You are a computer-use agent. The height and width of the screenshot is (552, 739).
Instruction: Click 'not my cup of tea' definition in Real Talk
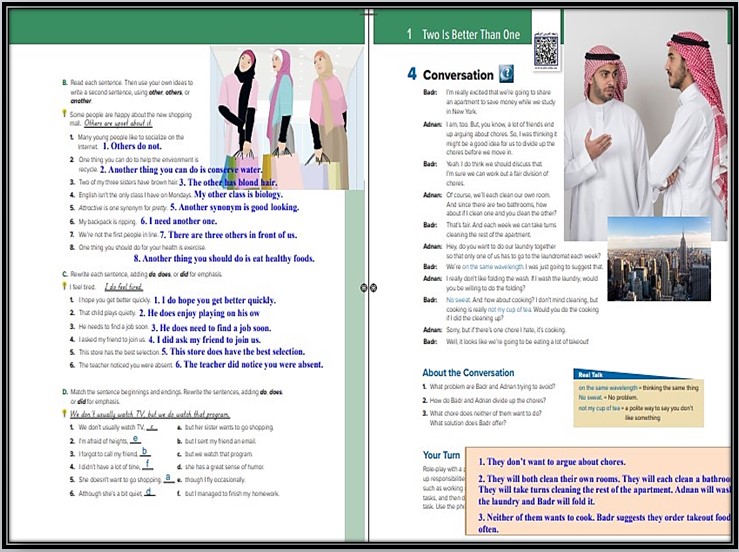tap(636, 412)
